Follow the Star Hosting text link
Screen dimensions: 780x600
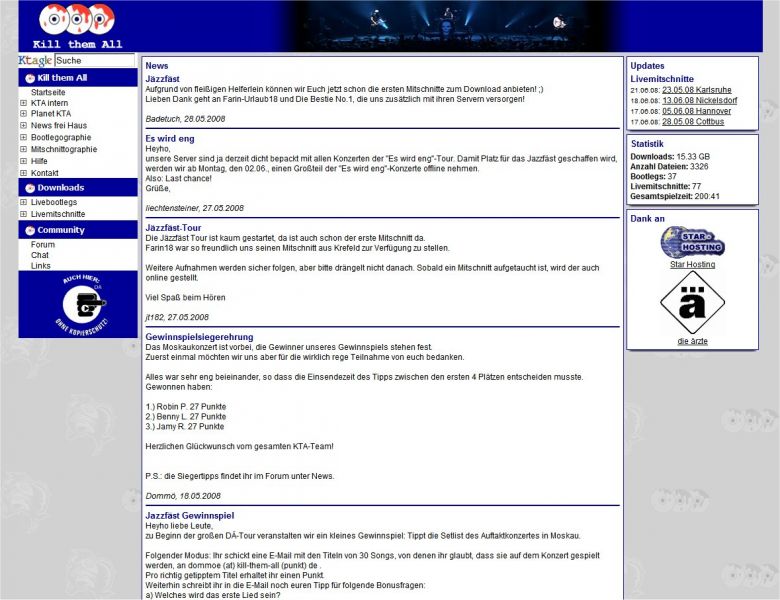692,264
